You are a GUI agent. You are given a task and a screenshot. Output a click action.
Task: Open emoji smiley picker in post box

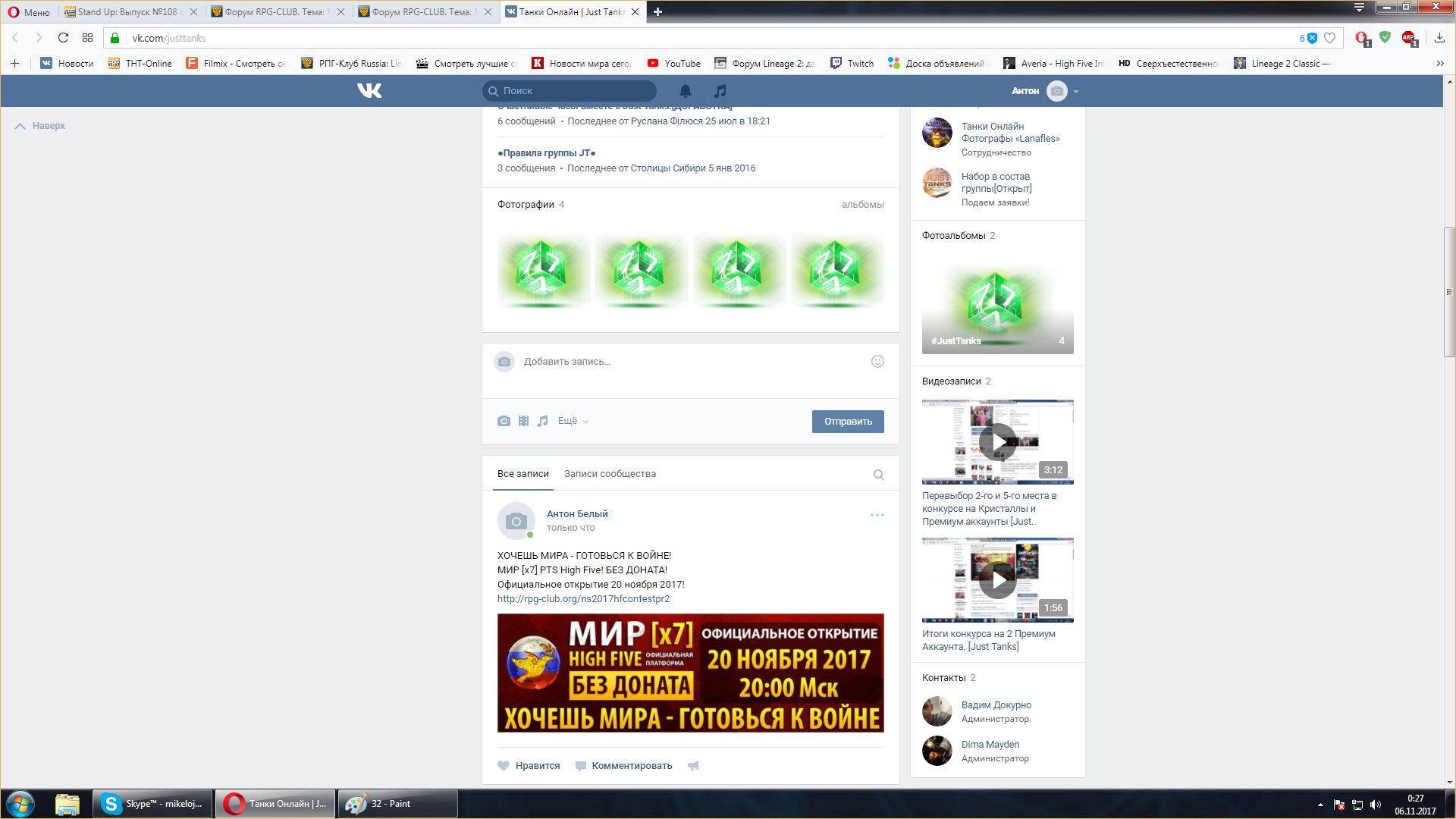tap(877, 362)
